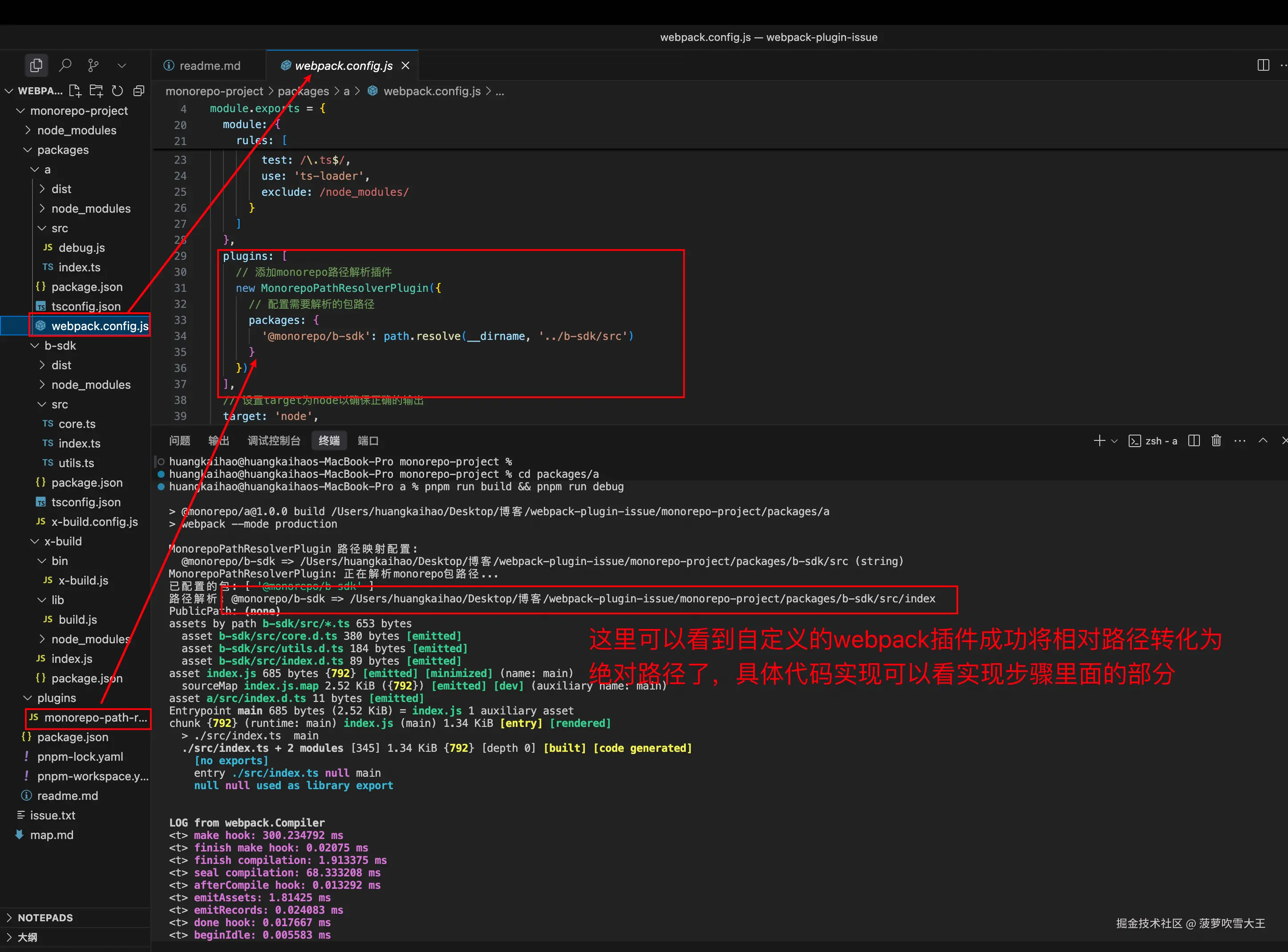Expand the NOTEPADS section
The height and width of the screenshot is (952, 1288).
[45, 917]
